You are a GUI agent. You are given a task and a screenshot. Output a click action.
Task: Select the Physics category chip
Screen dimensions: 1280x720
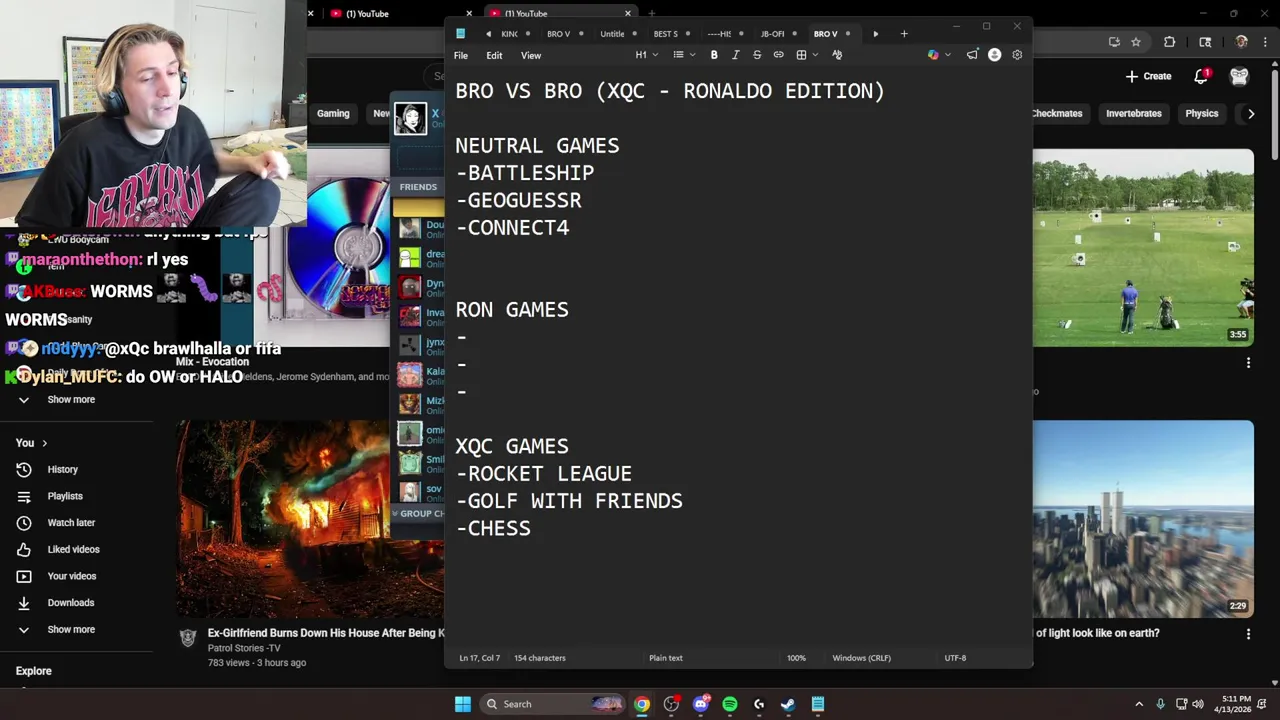(1201, 113)
